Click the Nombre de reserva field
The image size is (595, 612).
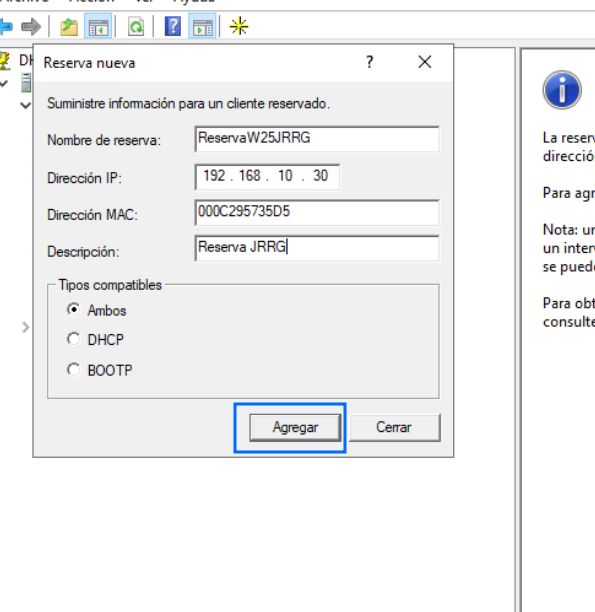pos(317,139)
